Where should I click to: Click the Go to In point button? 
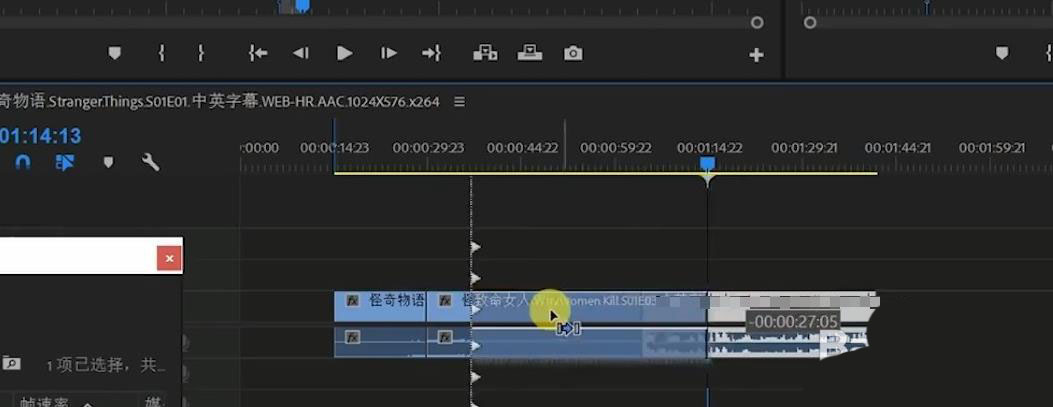point(258,54)
